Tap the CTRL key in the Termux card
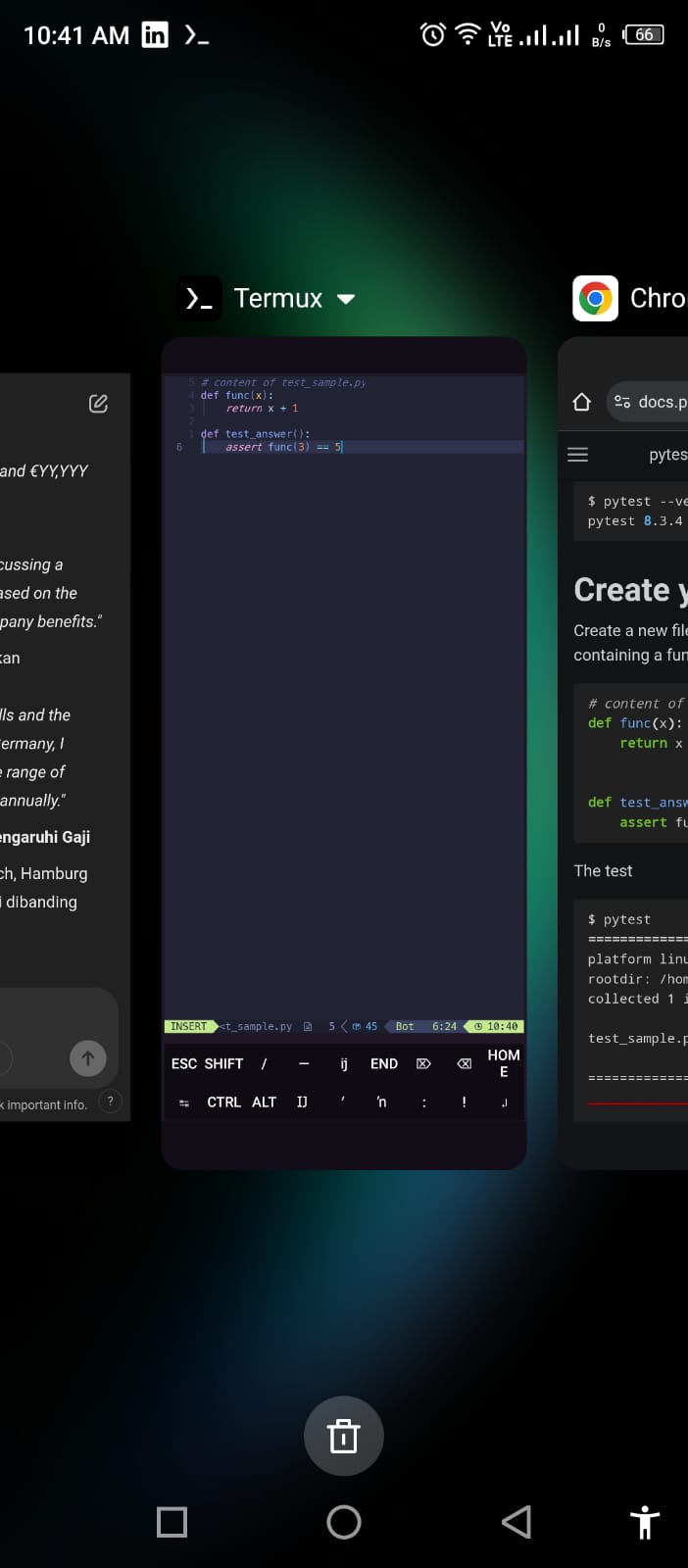Viewport: 688px width, 1568px height. 223,1102
